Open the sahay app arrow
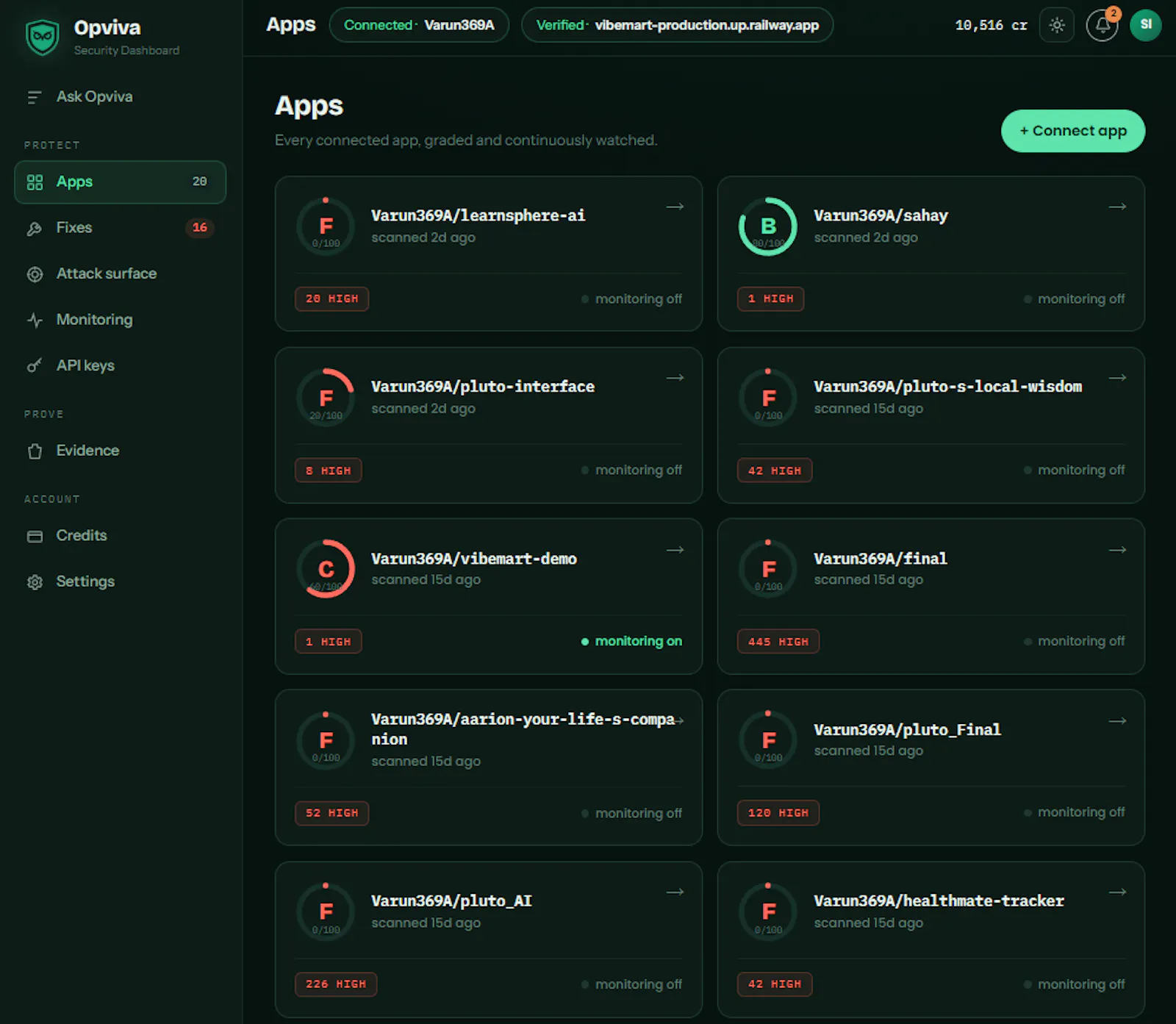 pos(1117,207)
